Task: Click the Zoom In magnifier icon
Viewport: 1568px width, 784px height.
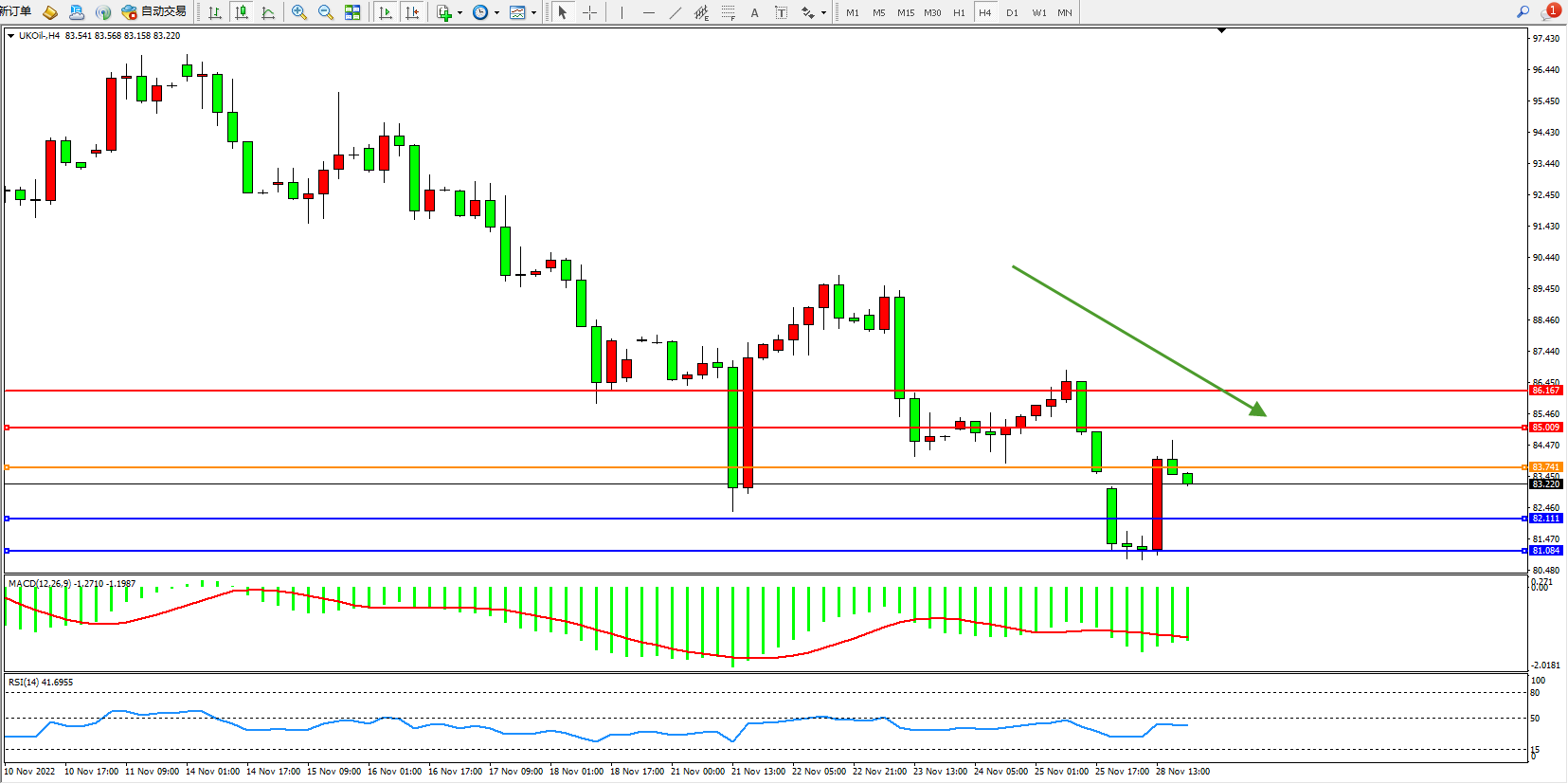Action: (299, 12)
